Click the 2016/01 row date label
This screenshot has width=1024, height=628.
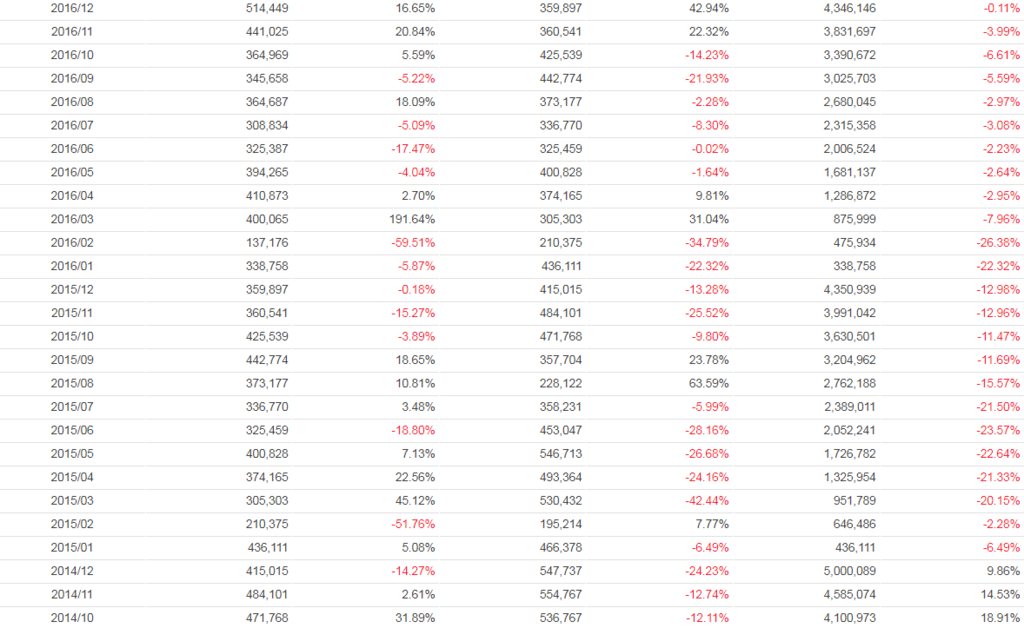click(72, 265)
